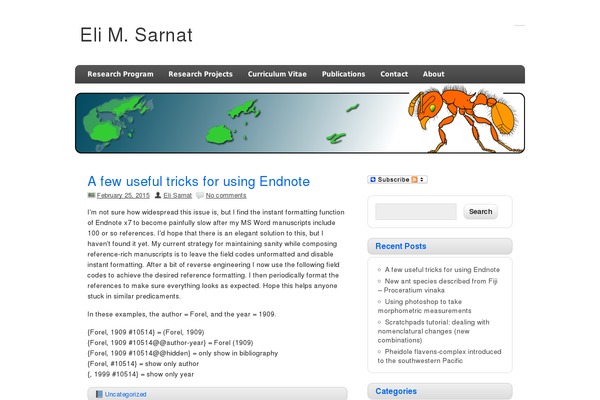The image size is (600, 400).
Task: Click the line '{Forel, 1909 #10514@@hidden}' text
Action: pos(139,353)
